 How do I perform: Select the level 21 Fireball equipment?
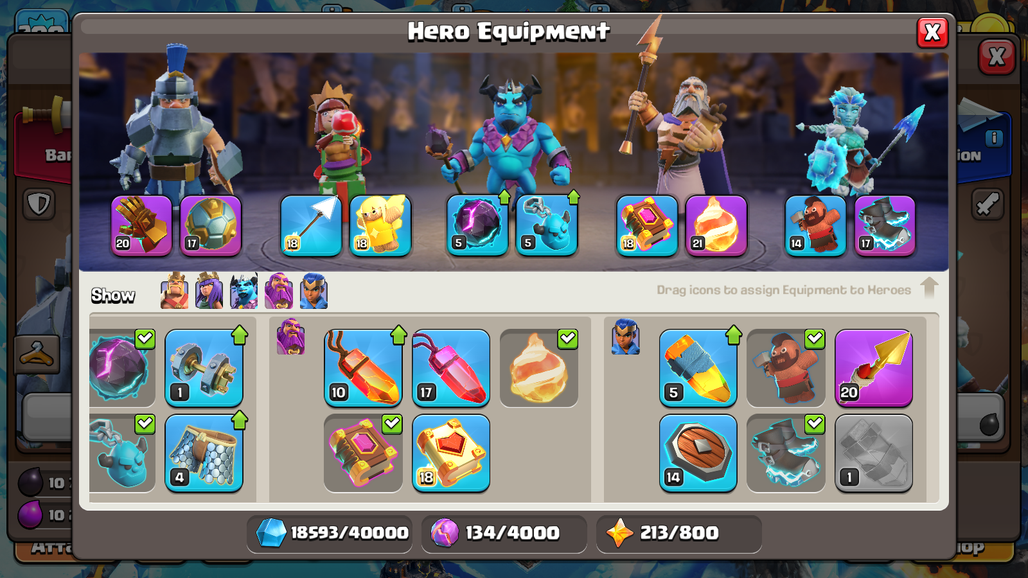tap(716, 225)
